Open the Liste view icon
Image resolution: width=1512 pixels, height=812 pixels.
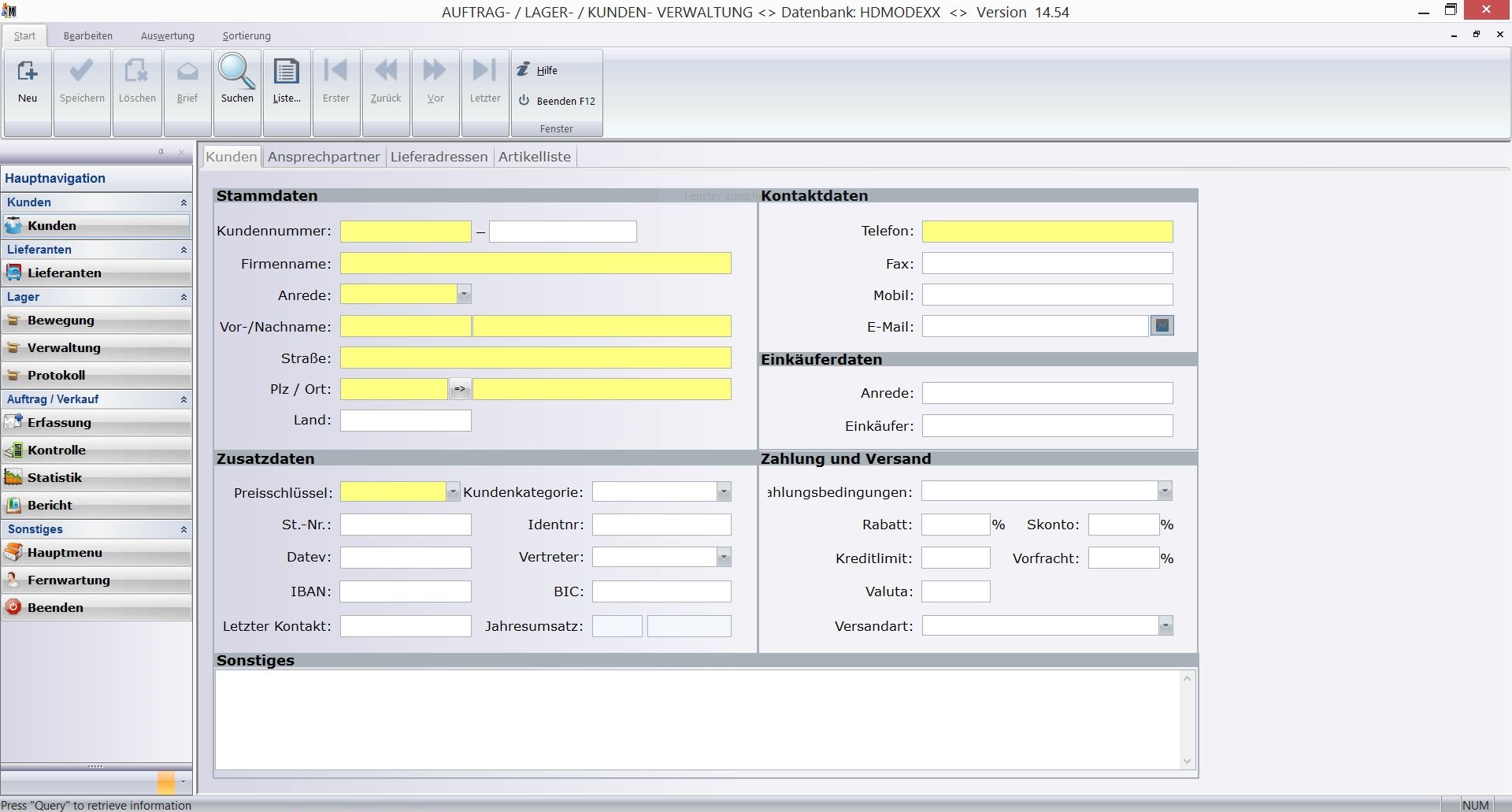[x=287, y=72]
